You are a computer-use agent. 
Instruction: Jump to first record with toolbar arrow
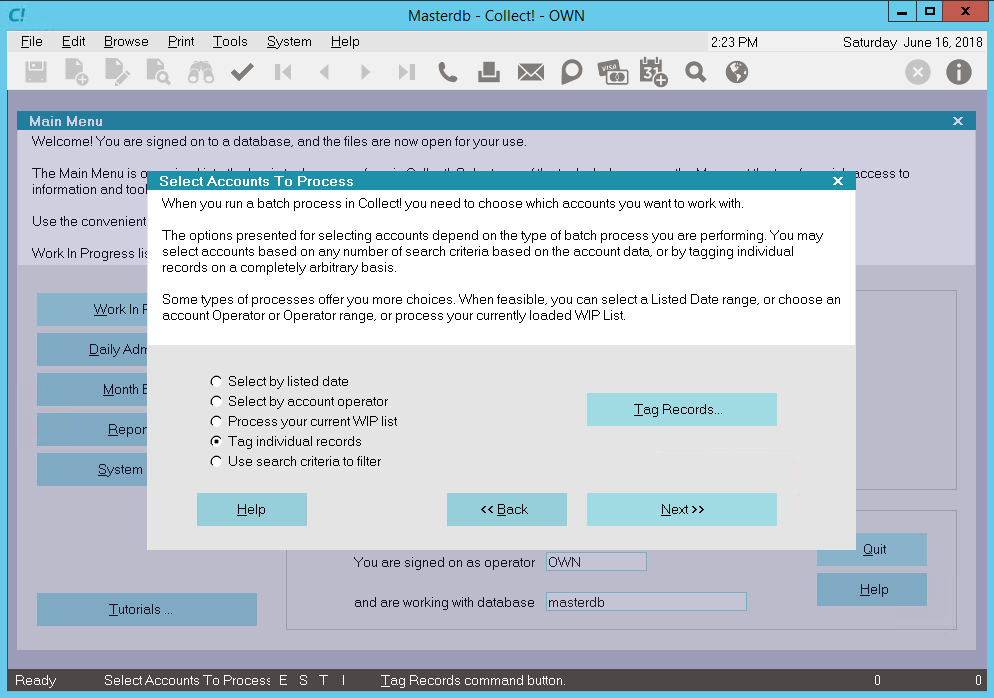(283, 72)
